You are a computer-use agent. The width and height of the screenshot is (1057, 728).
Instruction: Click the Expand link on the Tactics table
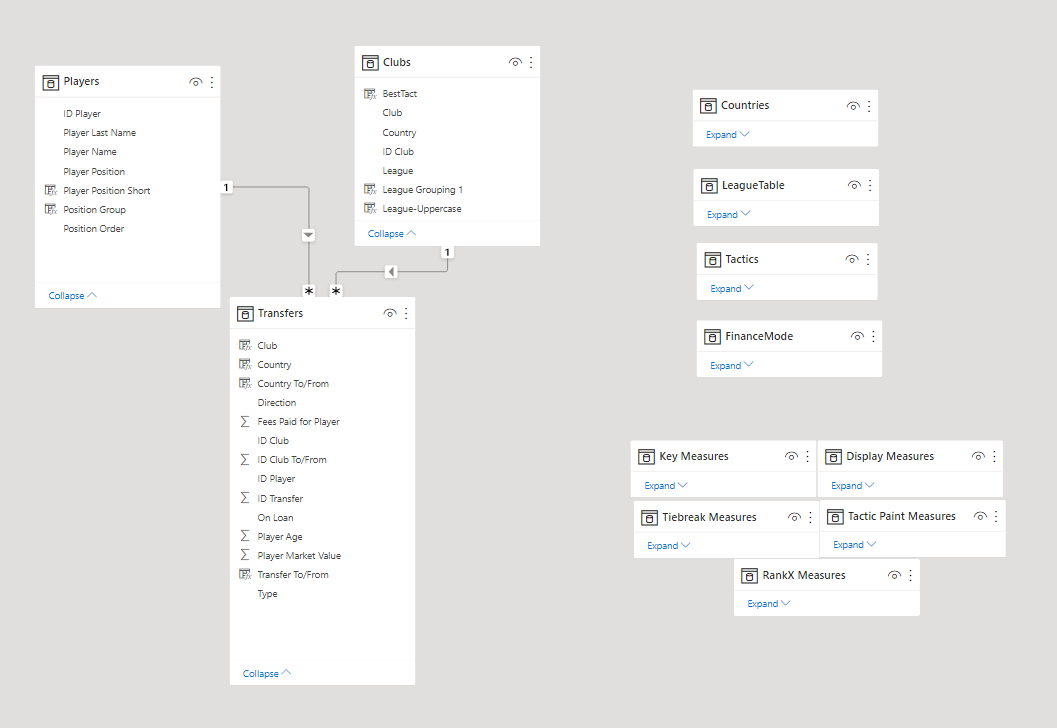click(731, 288)
